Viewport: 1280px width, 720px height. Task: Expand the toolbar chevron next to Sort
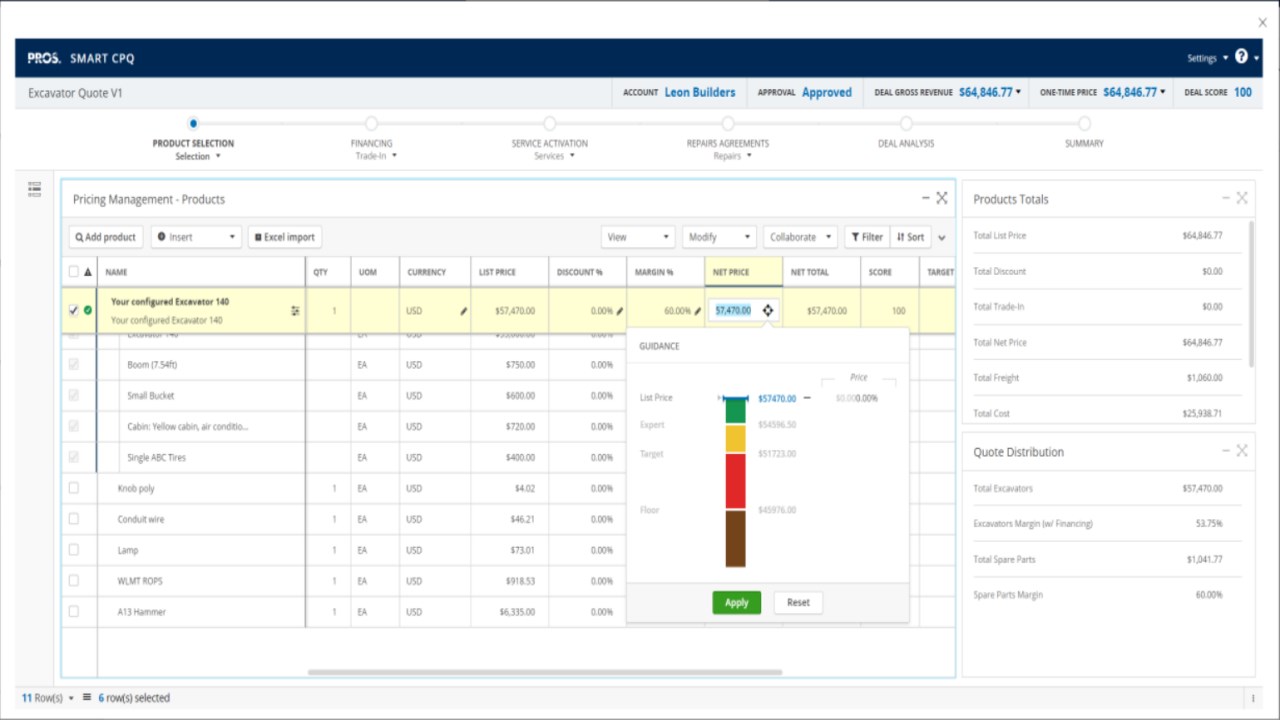pyautogui.click(x=942, y=238)
